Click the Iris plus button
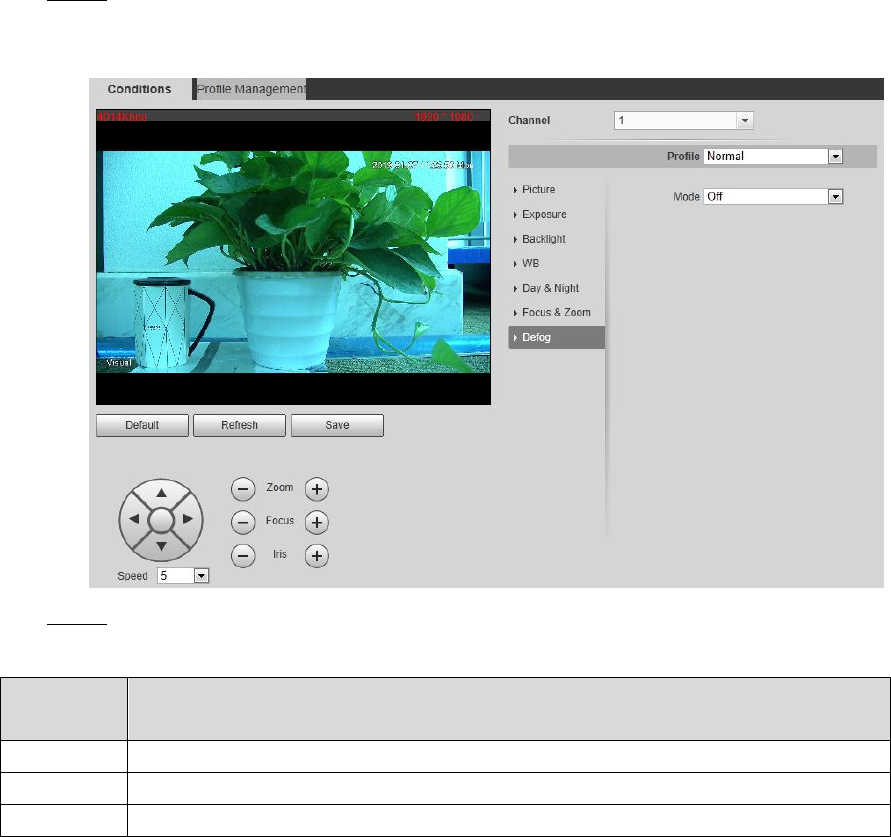The height and width of the screenshot is (837, 891). (317, 556)
